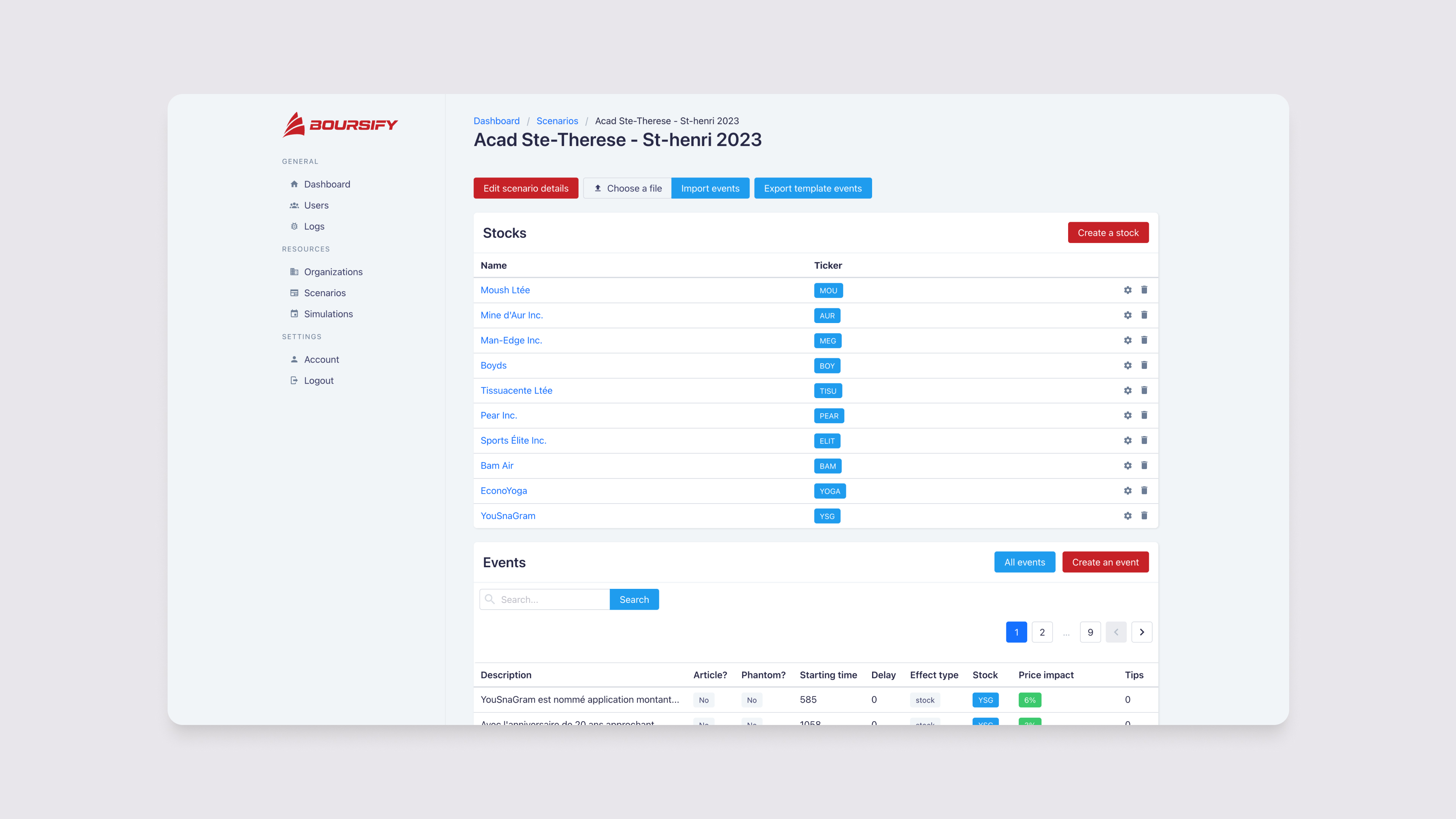Click the Logs bug icon in sidebar

294,226
